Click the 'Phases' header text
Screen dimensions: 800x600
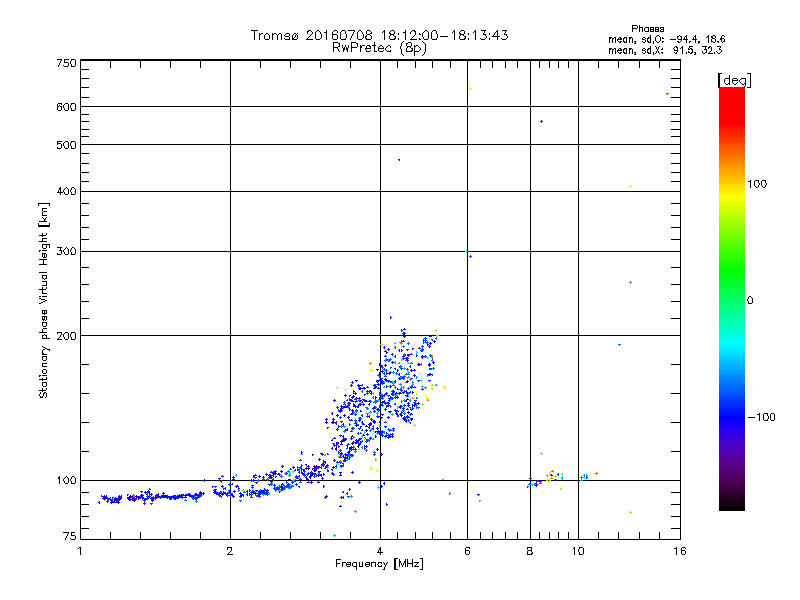(x=647, y=29)
